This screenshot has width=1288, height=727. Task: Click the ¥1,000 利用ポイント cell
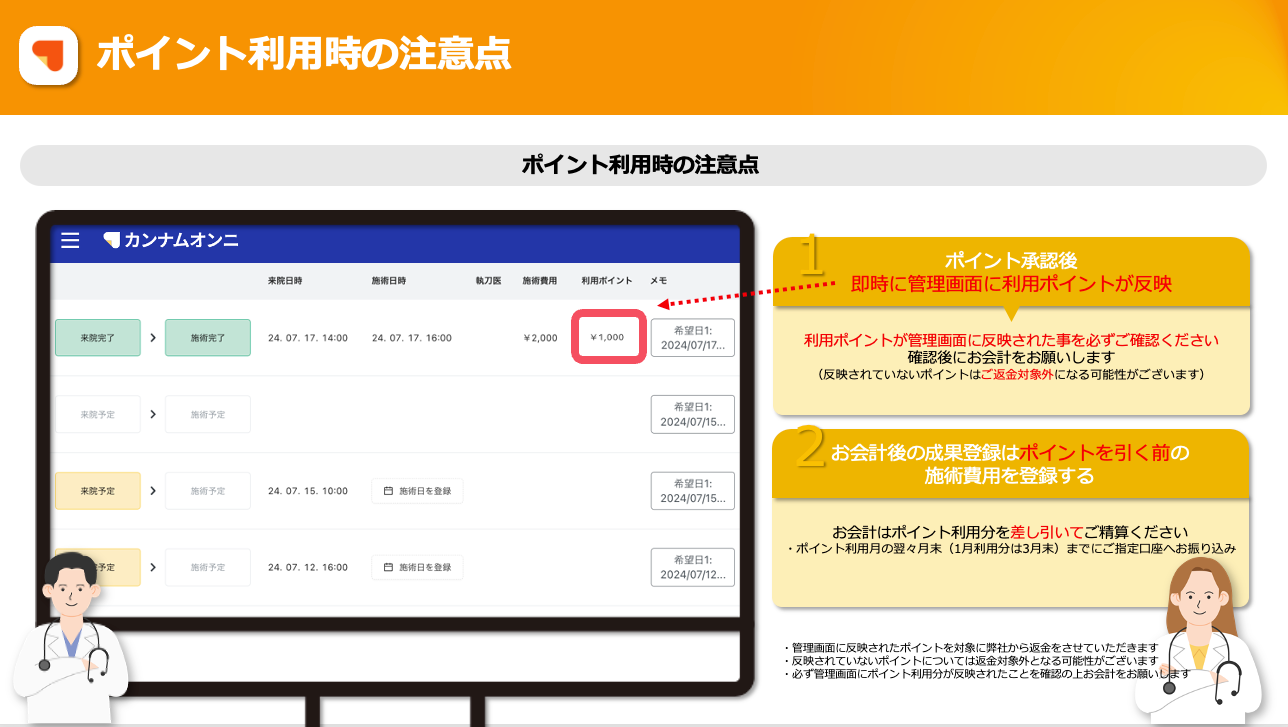(x=607, y=337)
